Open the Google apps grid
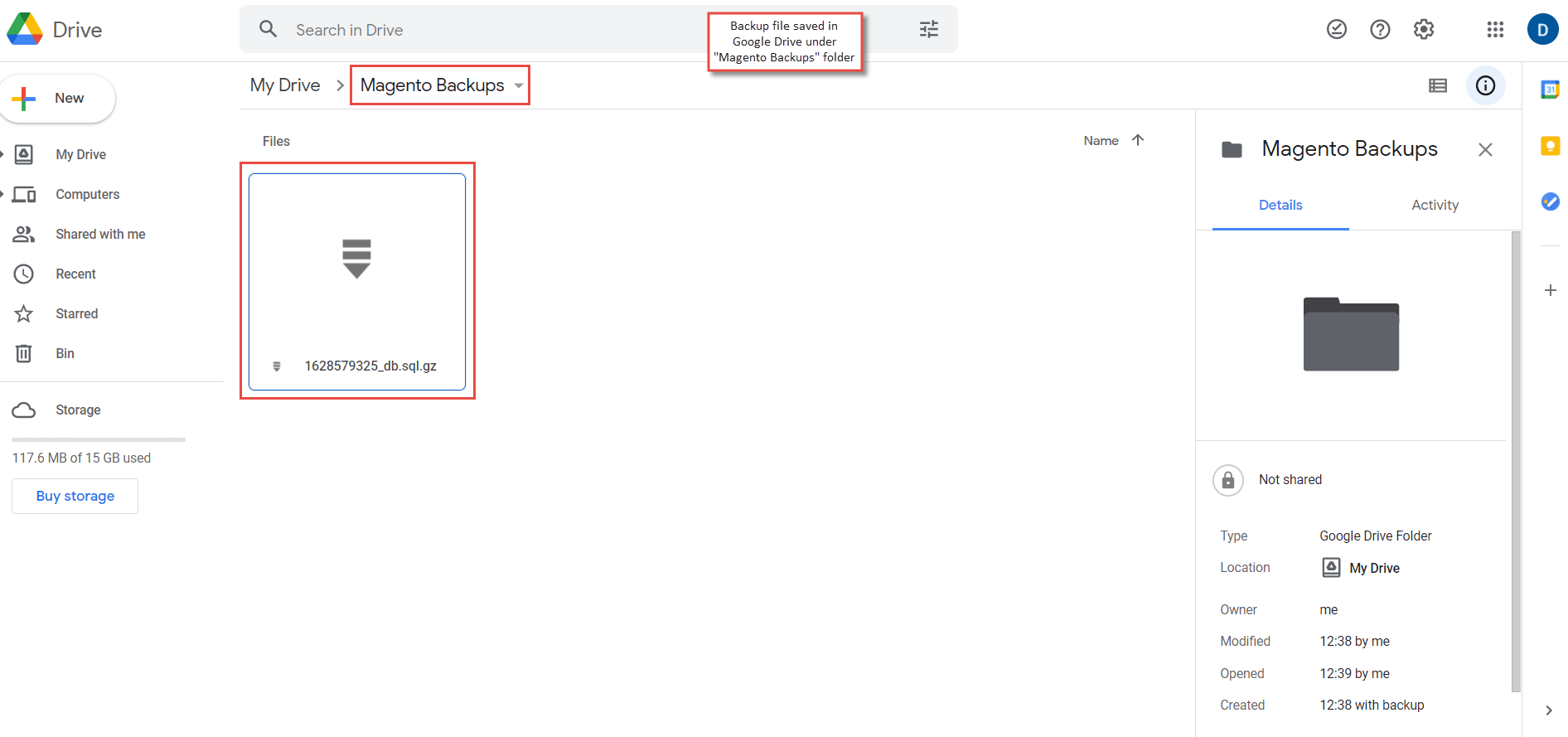This screenshot has width=1568, height=737. tap(1495, 30)
